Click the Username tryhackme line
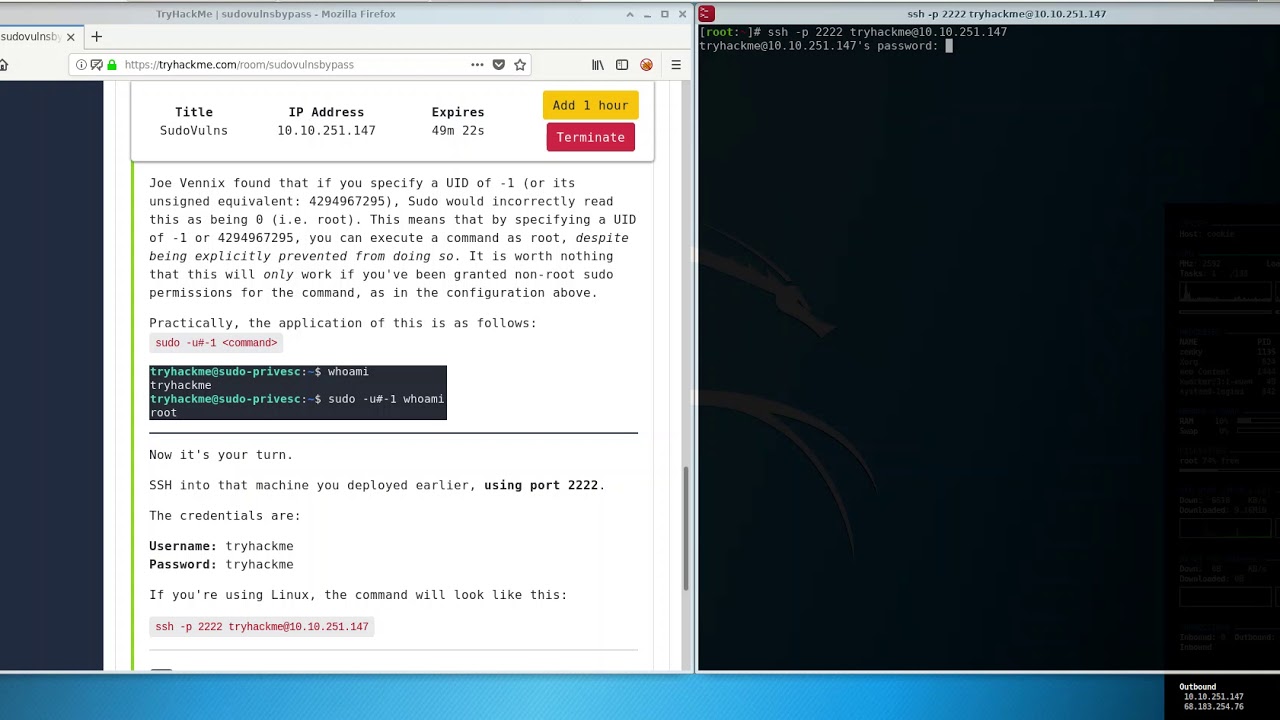Image resolution: width=1280 pixels, height=720 pixels. [221, 546]
